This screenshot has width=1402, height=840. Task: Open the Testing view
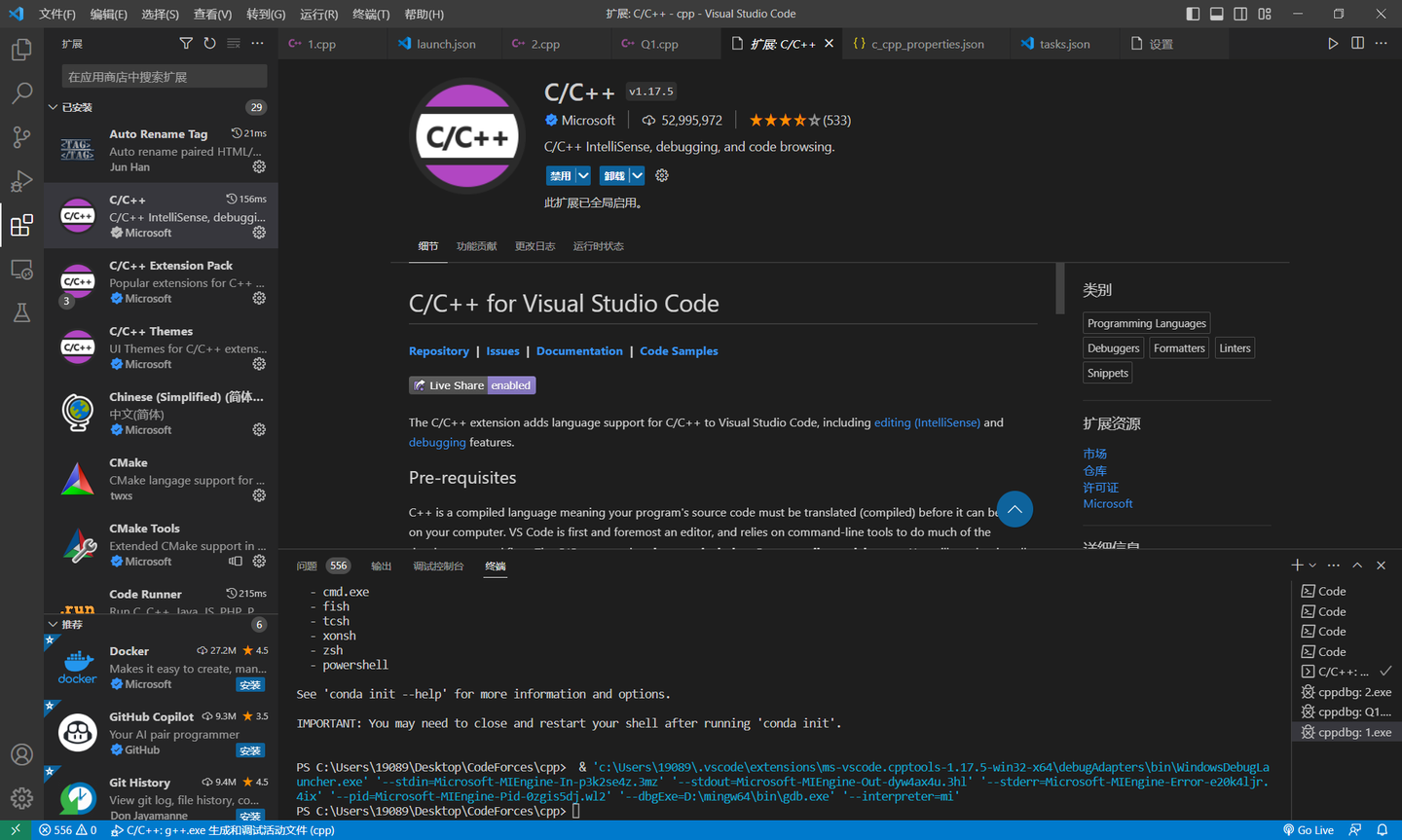pos(21,313)
